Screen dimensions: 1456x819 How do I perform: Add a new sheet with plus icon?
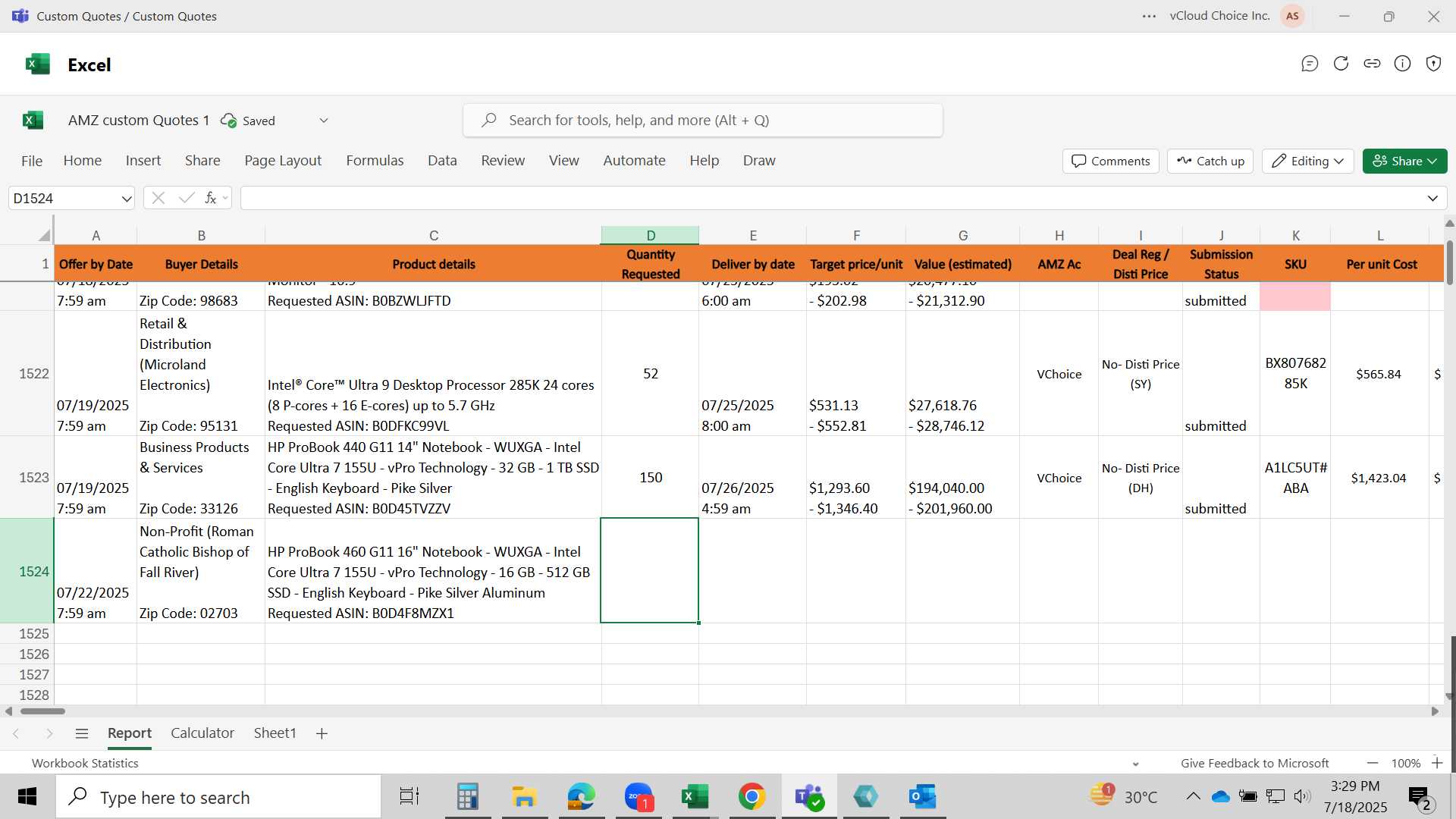pyautogui.click(x=322, y=733)
